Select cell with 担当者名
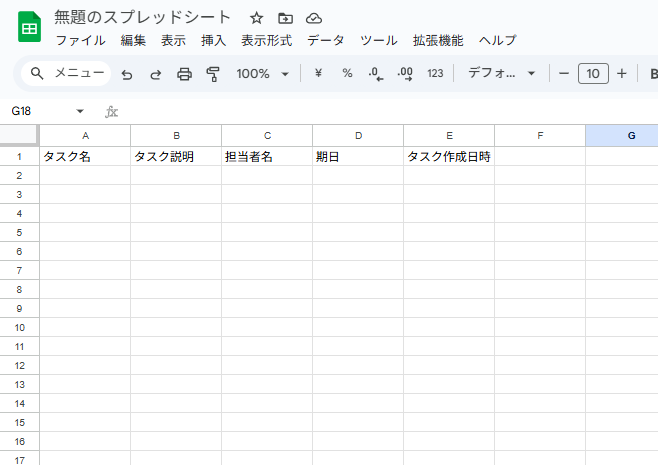The image size is (658, 465). coord(267,156)
